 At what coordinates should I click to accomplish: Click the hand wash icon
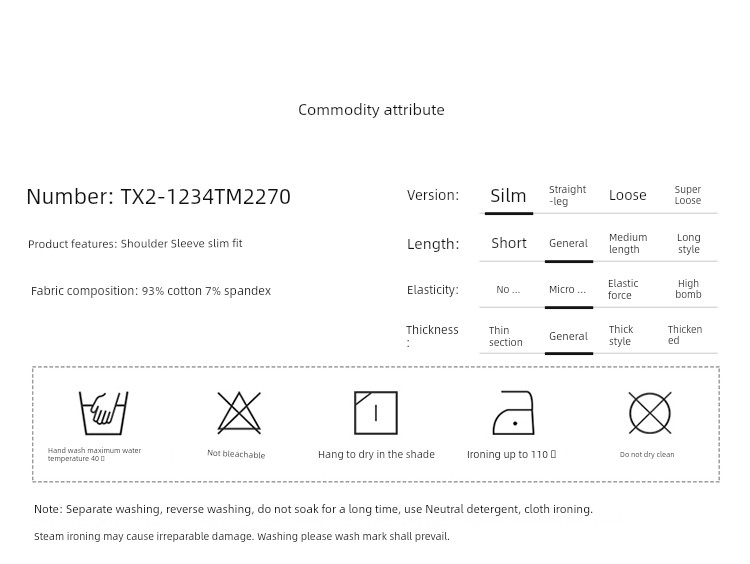tap(103, 412)
